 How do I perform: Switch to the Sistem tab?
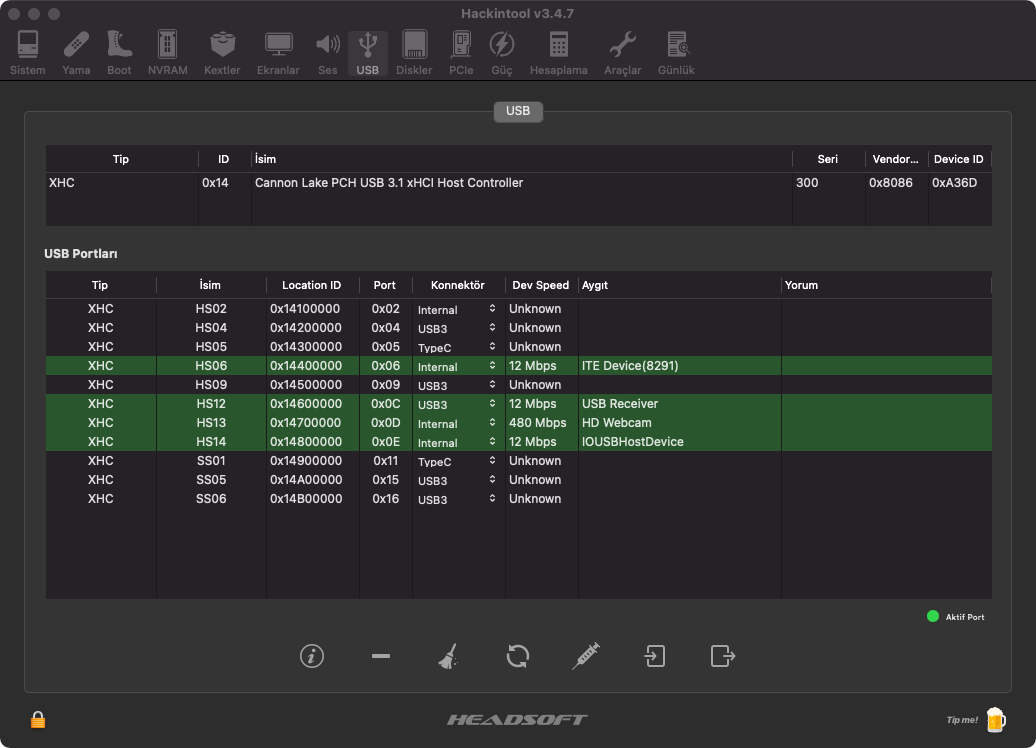(x=27, y=54)
